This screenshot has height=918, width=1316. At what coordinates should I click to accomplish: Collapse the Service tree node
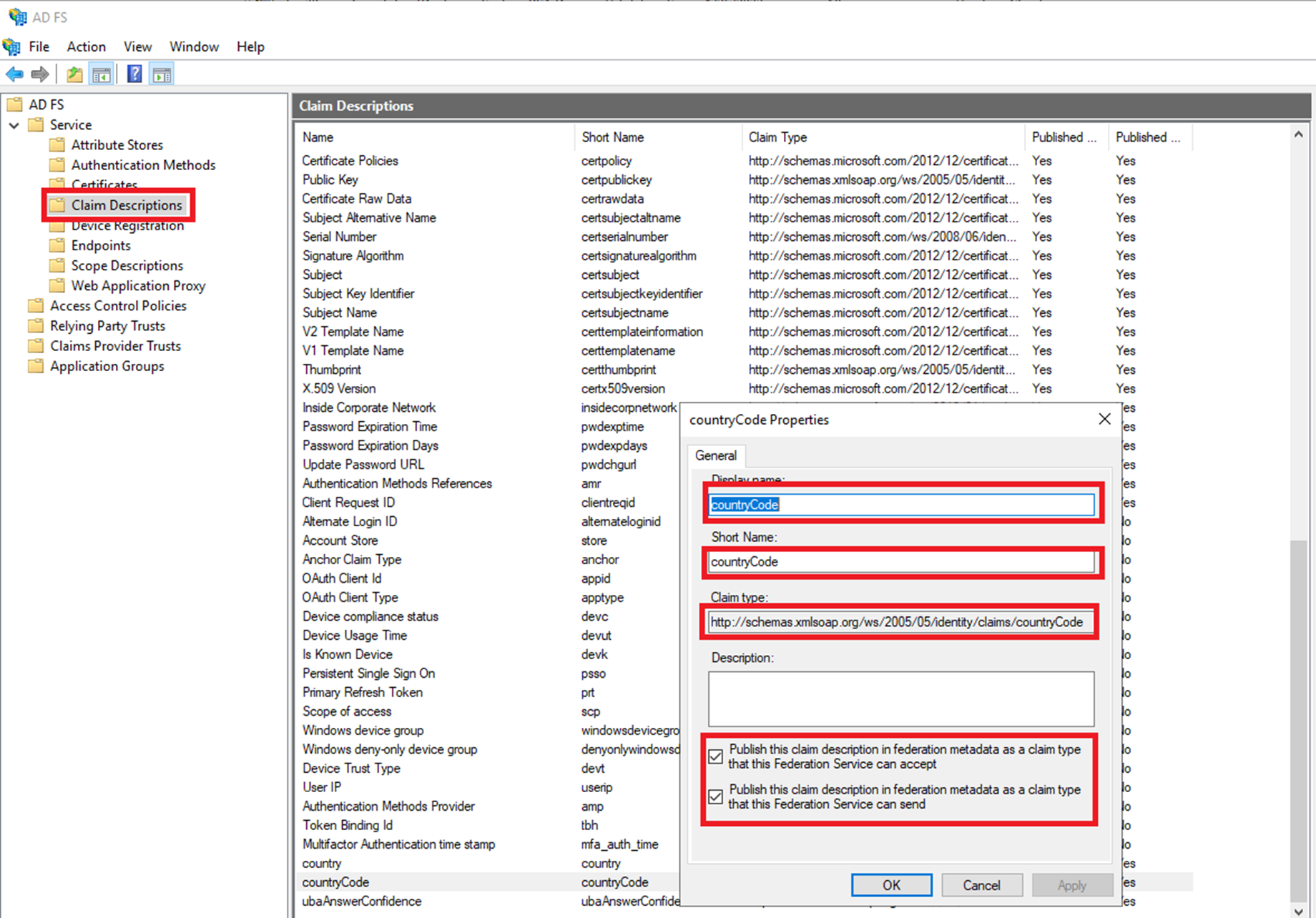click(14, 125)
